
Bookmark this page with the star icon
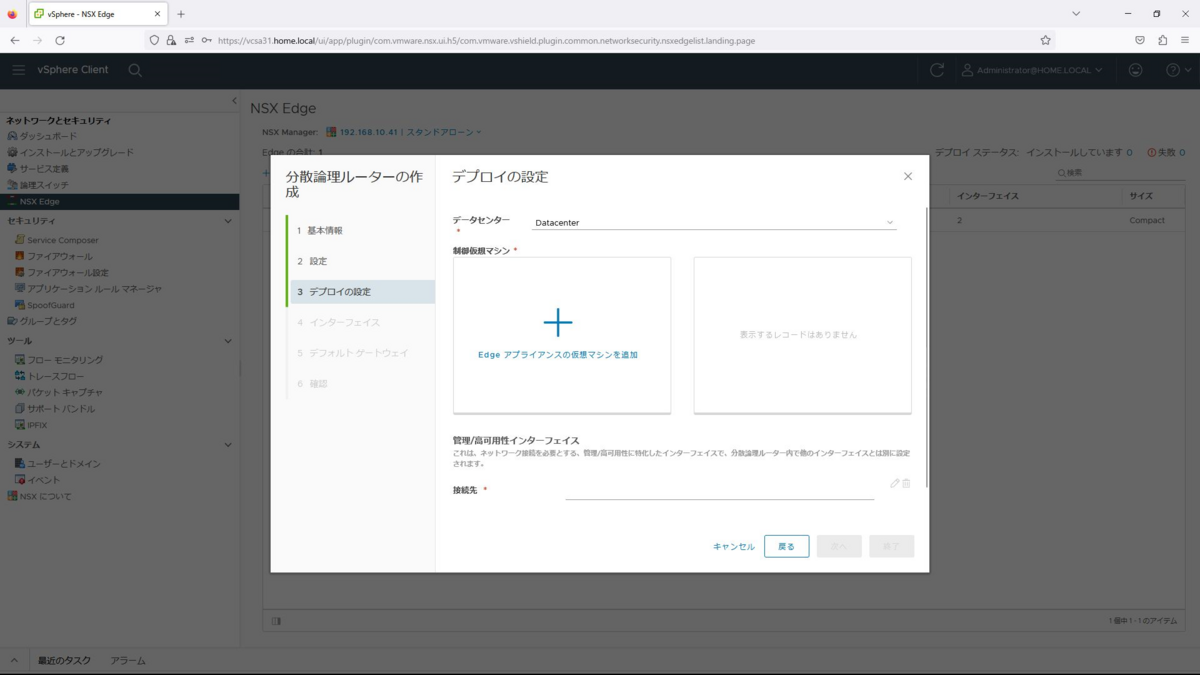(1046, 40)
